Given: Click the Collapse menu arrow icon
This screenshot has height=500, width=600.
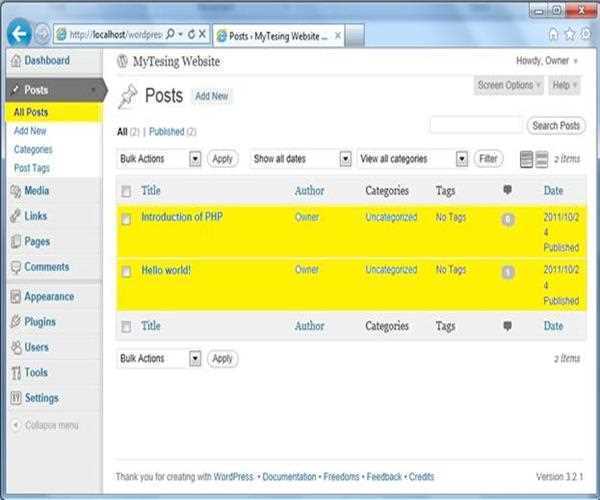Looking at the screenshot, I should click(15, 425).
